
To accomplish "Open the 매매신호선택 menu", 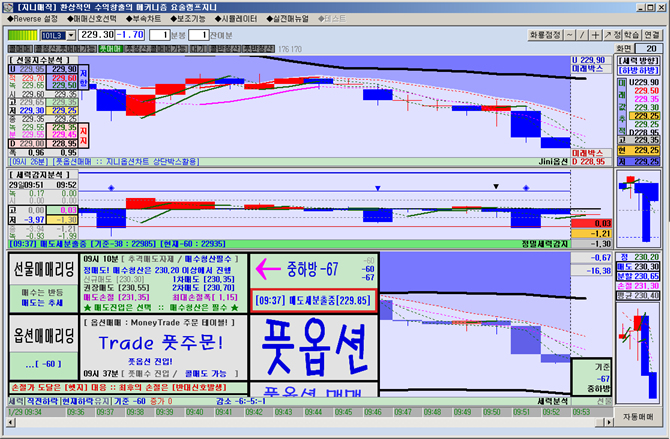I will [92, 19].
